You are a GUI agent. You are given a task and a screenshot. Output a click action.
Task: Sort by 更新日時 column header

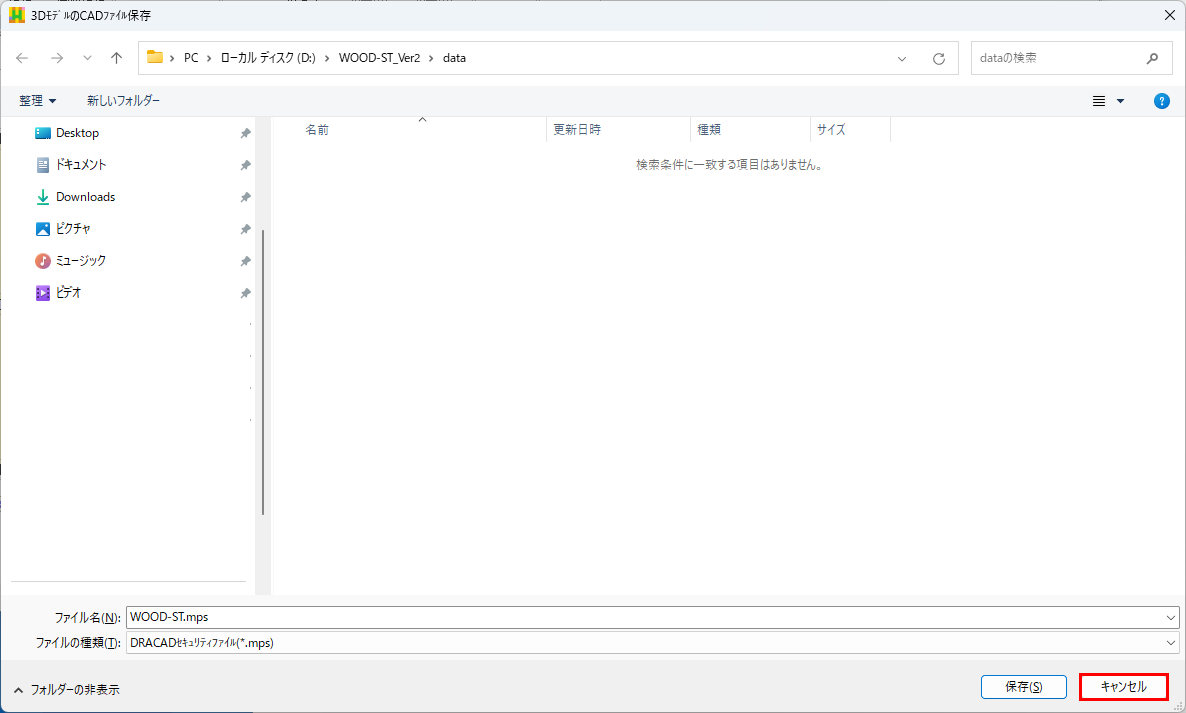(577, 130)
